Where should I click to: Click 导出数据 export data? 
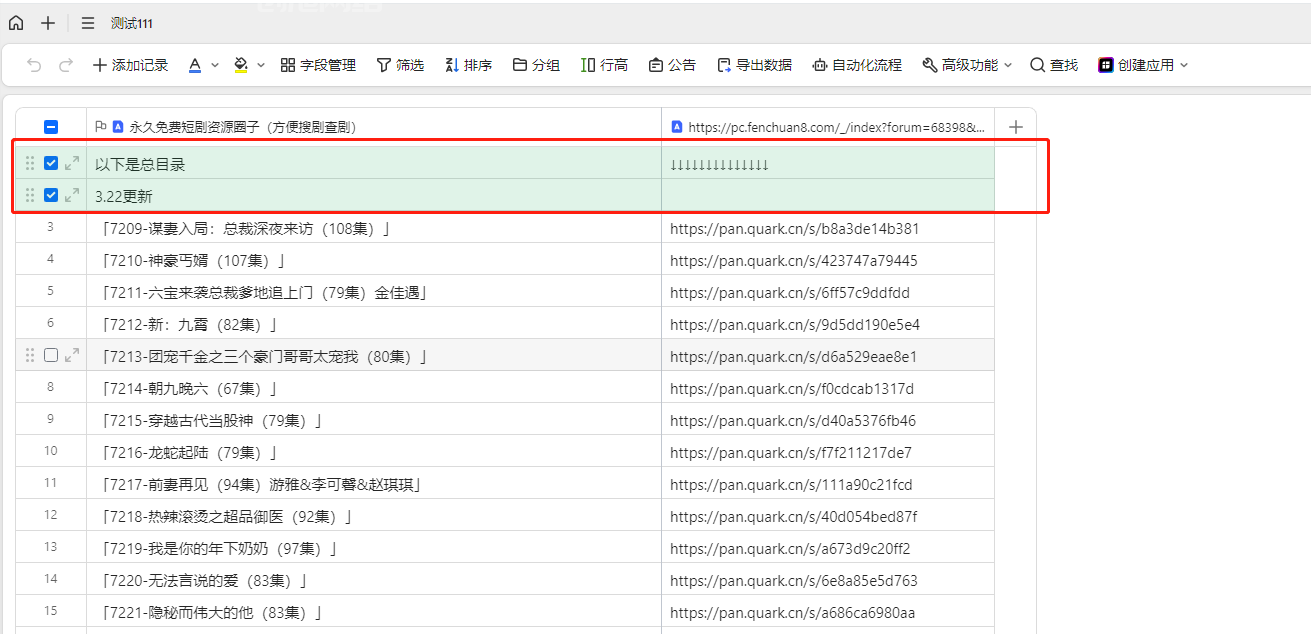(754, 65)
